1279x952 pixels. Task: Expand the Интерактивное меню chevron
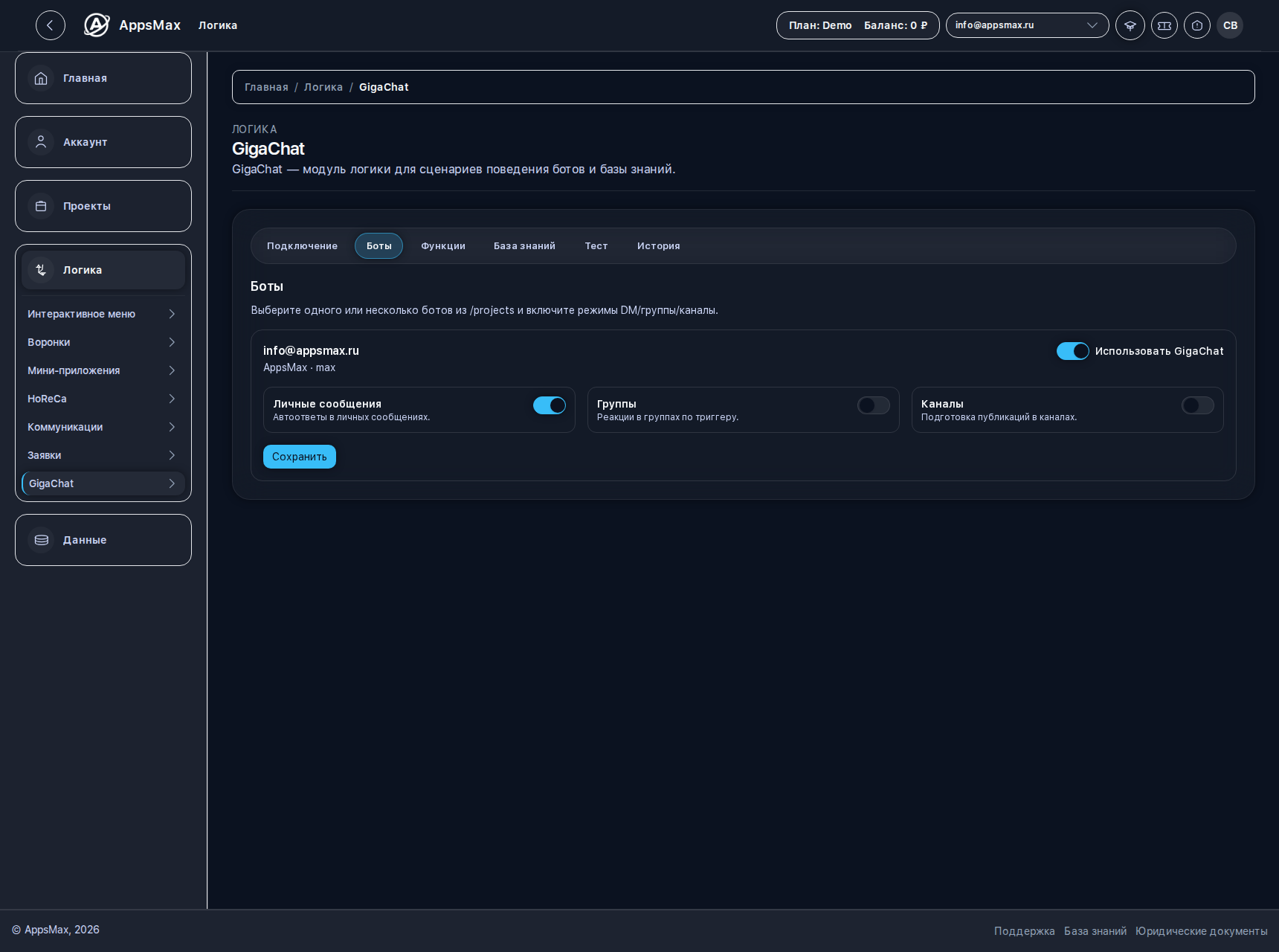(172, 314)
